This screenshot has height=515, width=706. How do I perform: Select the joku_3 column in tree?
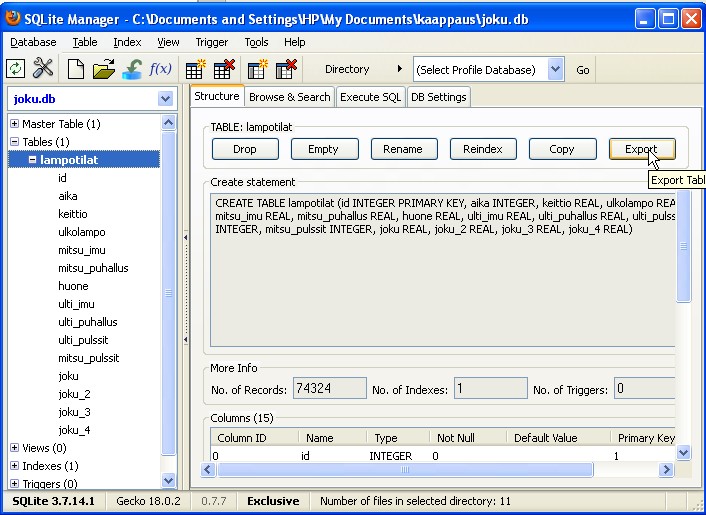[x=74, y=412]
